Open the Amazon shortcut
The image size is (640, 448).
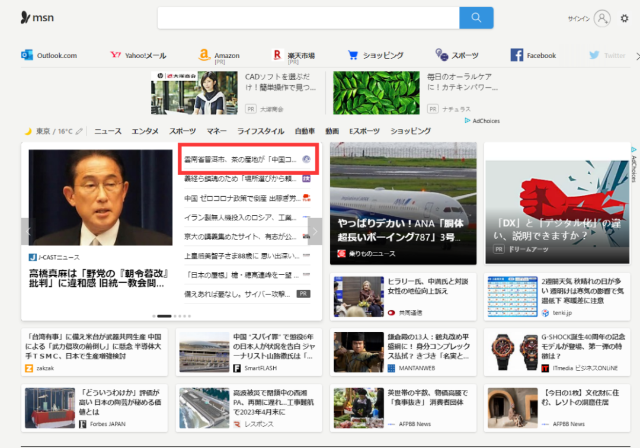pos(219,55)
